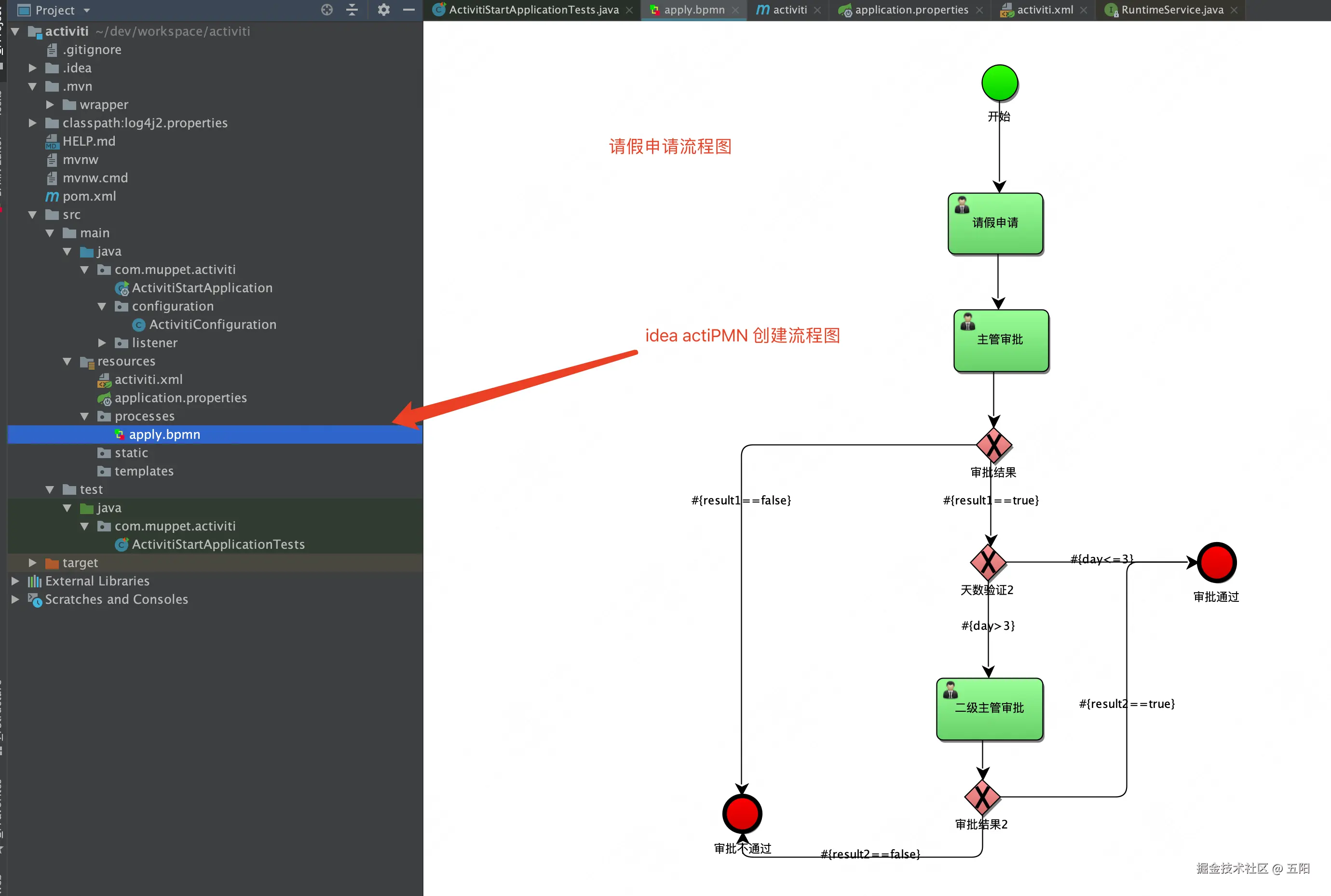
Task: Select the 审批通过 red end event
Action: [x=1216, y=562]
